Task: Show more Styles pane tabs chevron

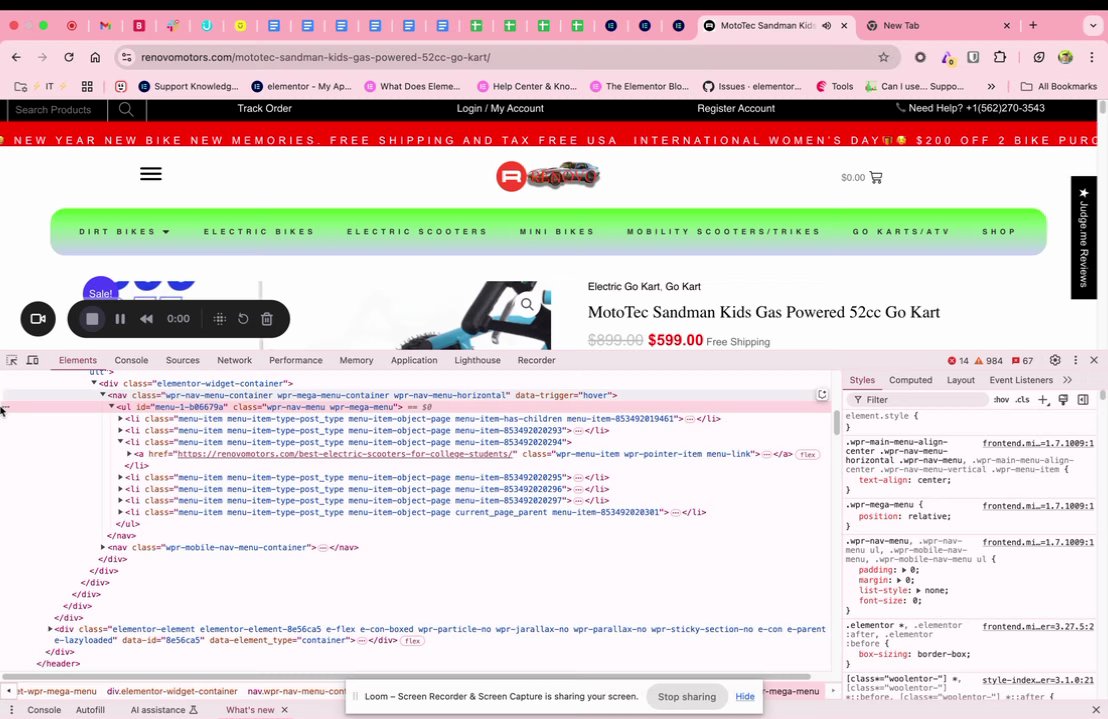Action: pyautogui.click(x=1068, y=380)
